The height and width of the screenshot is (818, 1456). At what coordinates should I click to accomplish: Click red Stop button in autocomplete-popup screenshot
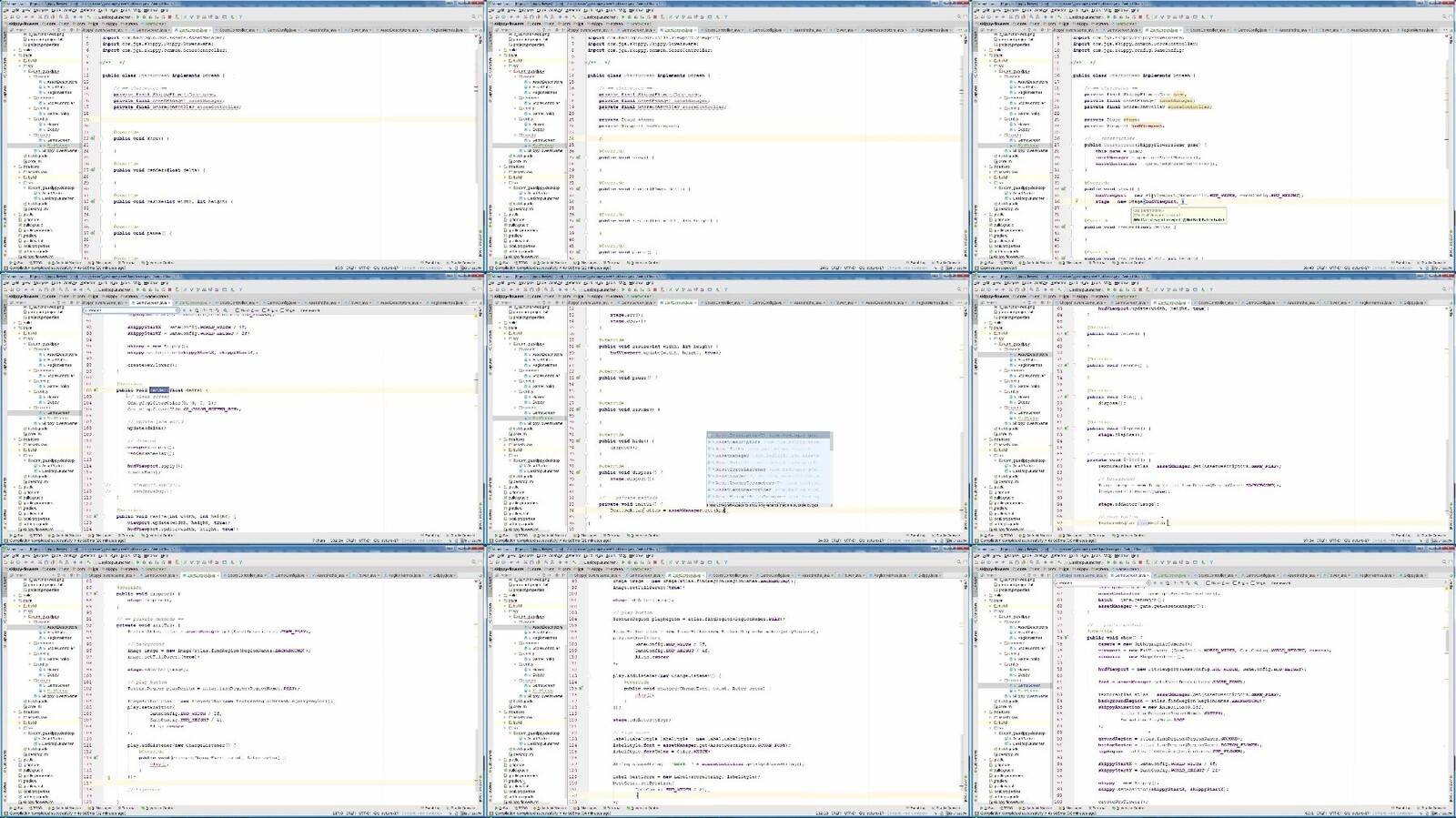pyautogui.click(x=655, y=289)
